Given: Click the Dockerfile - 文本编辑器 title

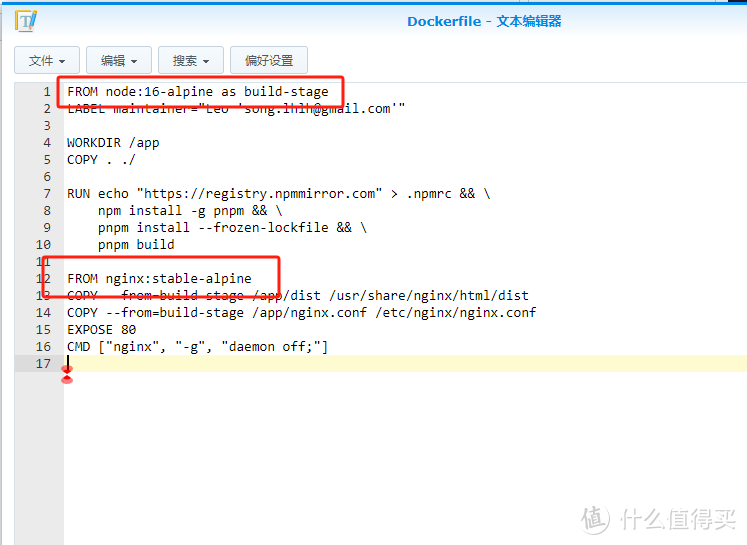Looking at the screenshot, I should 484,21.
